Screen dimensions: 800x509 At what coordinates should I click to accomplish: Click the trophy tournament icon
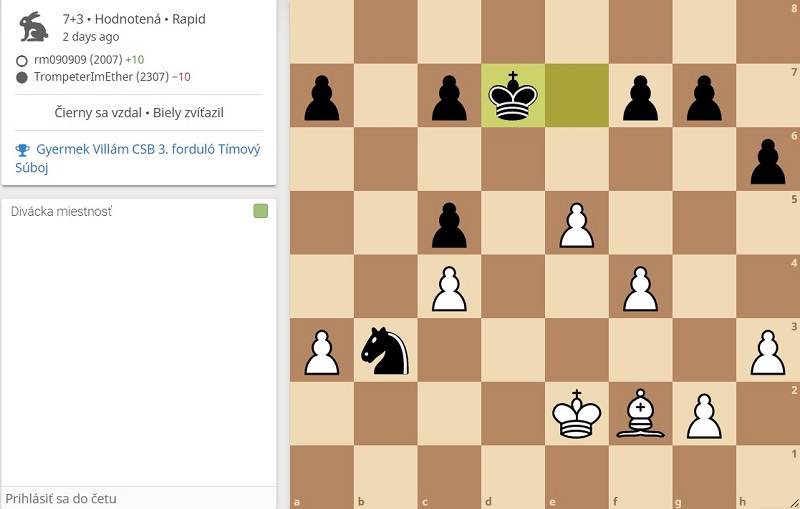[22, 150]
